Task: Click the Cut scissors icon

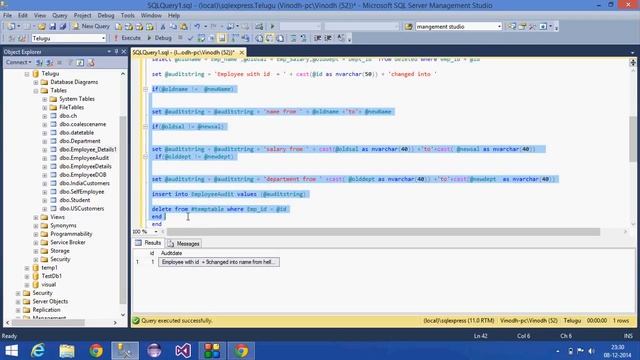Action: (163, 27)
